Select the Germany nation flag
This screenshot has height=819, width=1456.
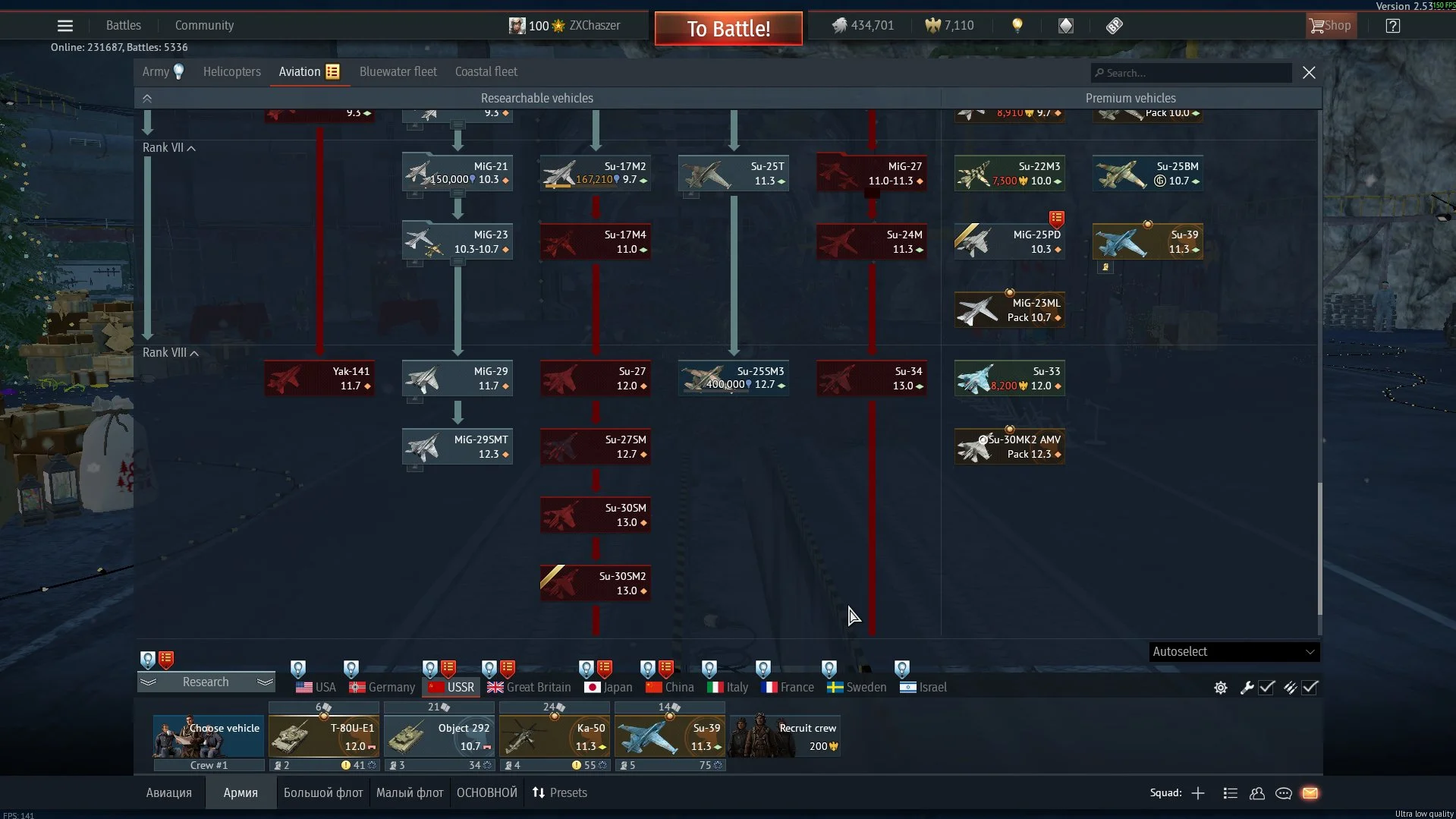point(382,688)
